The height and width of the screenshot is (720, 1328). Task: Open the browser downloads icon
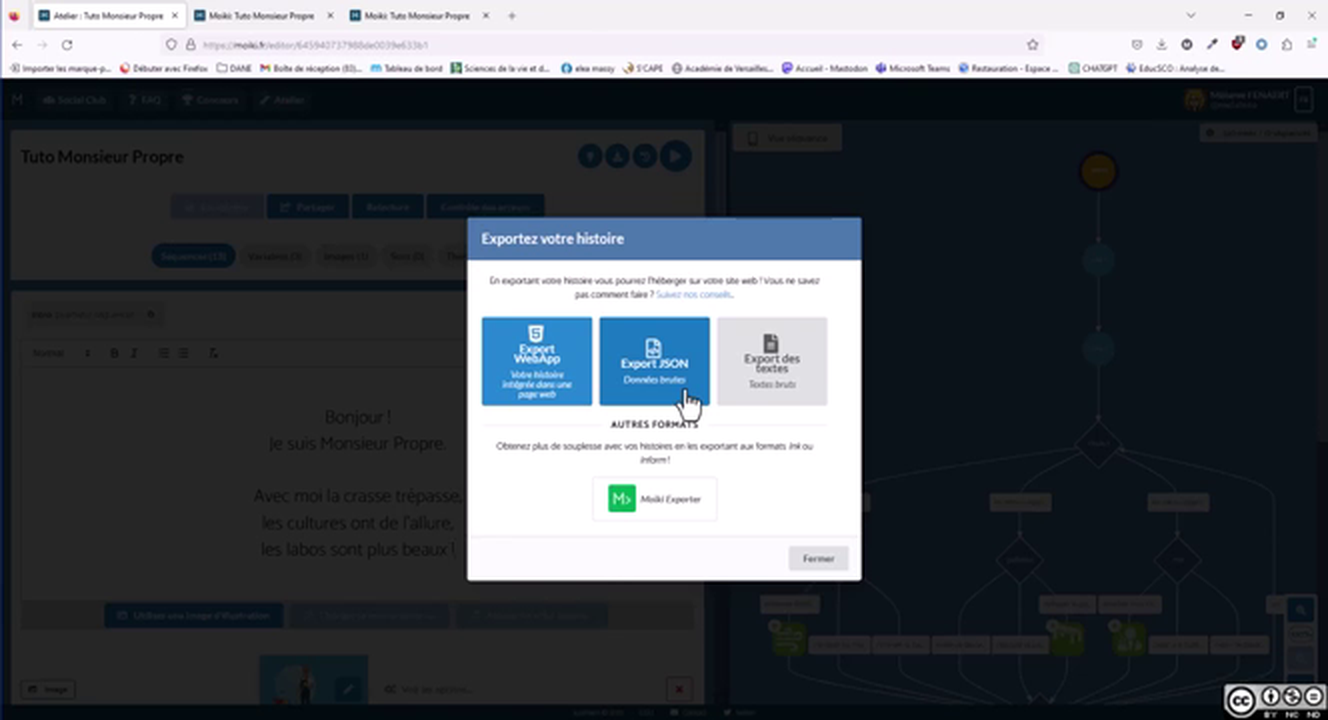pyautogui.click(x=1162, y=45)
